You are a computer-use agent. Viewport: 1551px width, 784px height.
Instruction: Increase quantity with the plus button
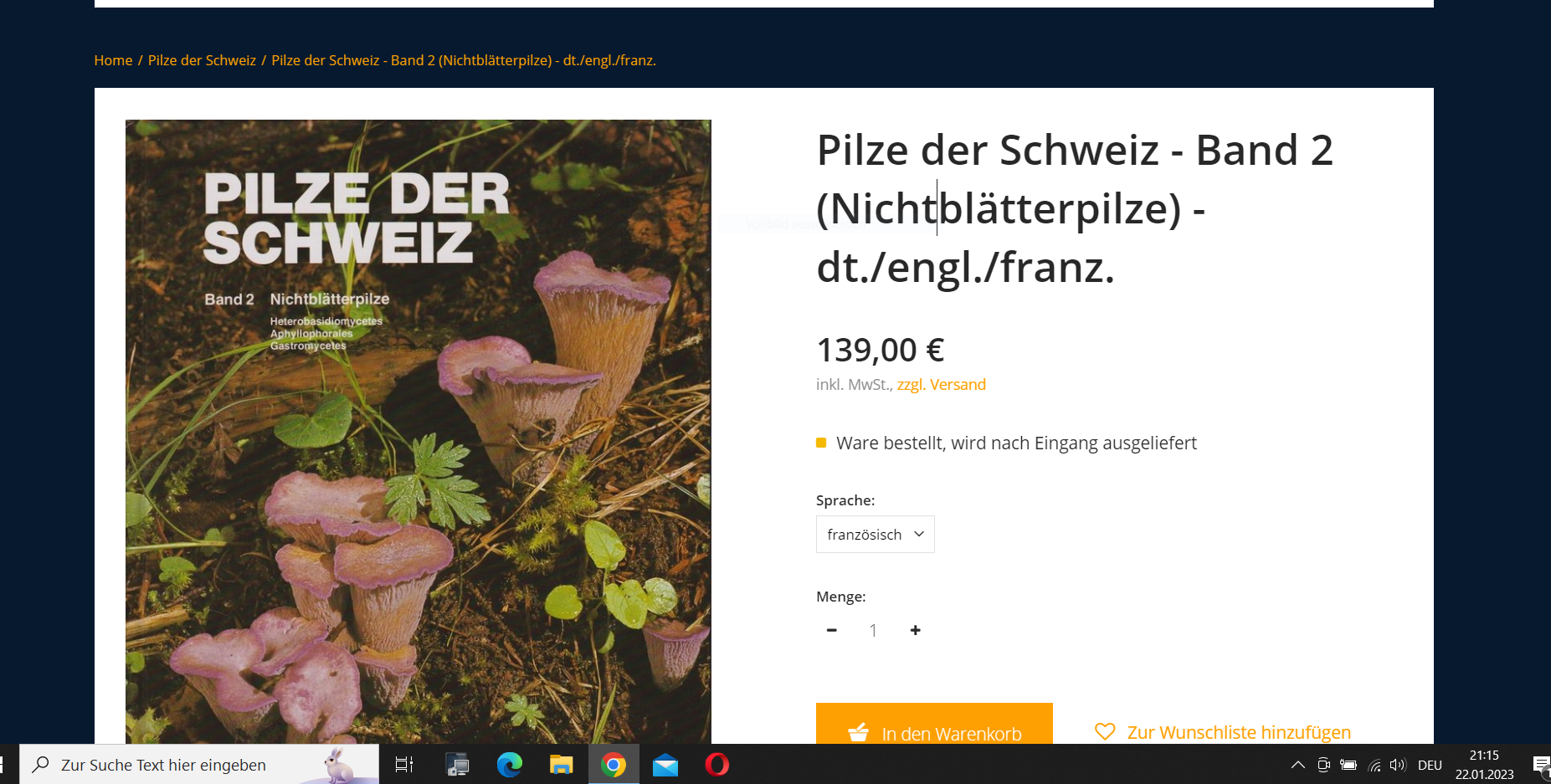915,630
